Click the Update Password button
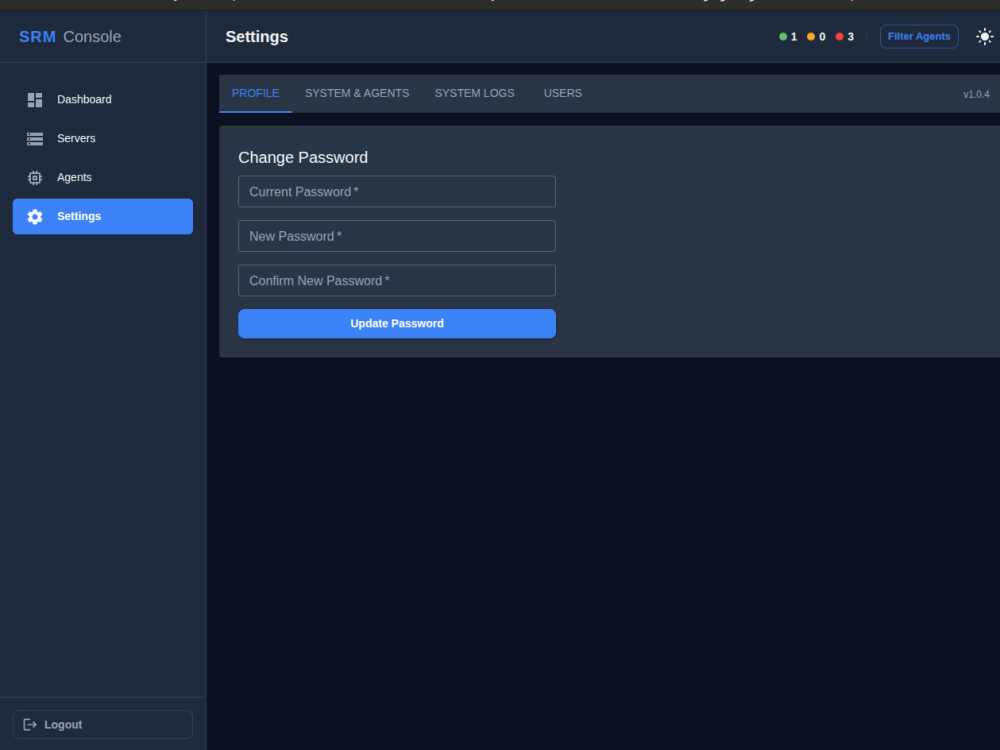 point(397,323)
